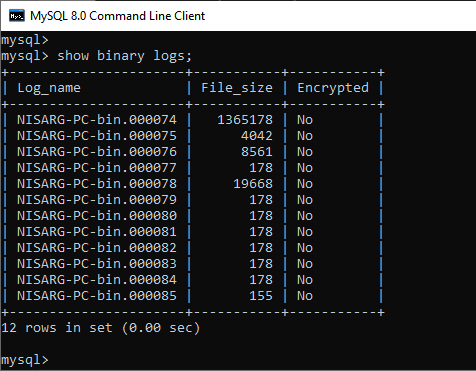Click the file size value 19668
Image resolution: width=476 pixels, height=371 pixels.
[x=253, y=184]
